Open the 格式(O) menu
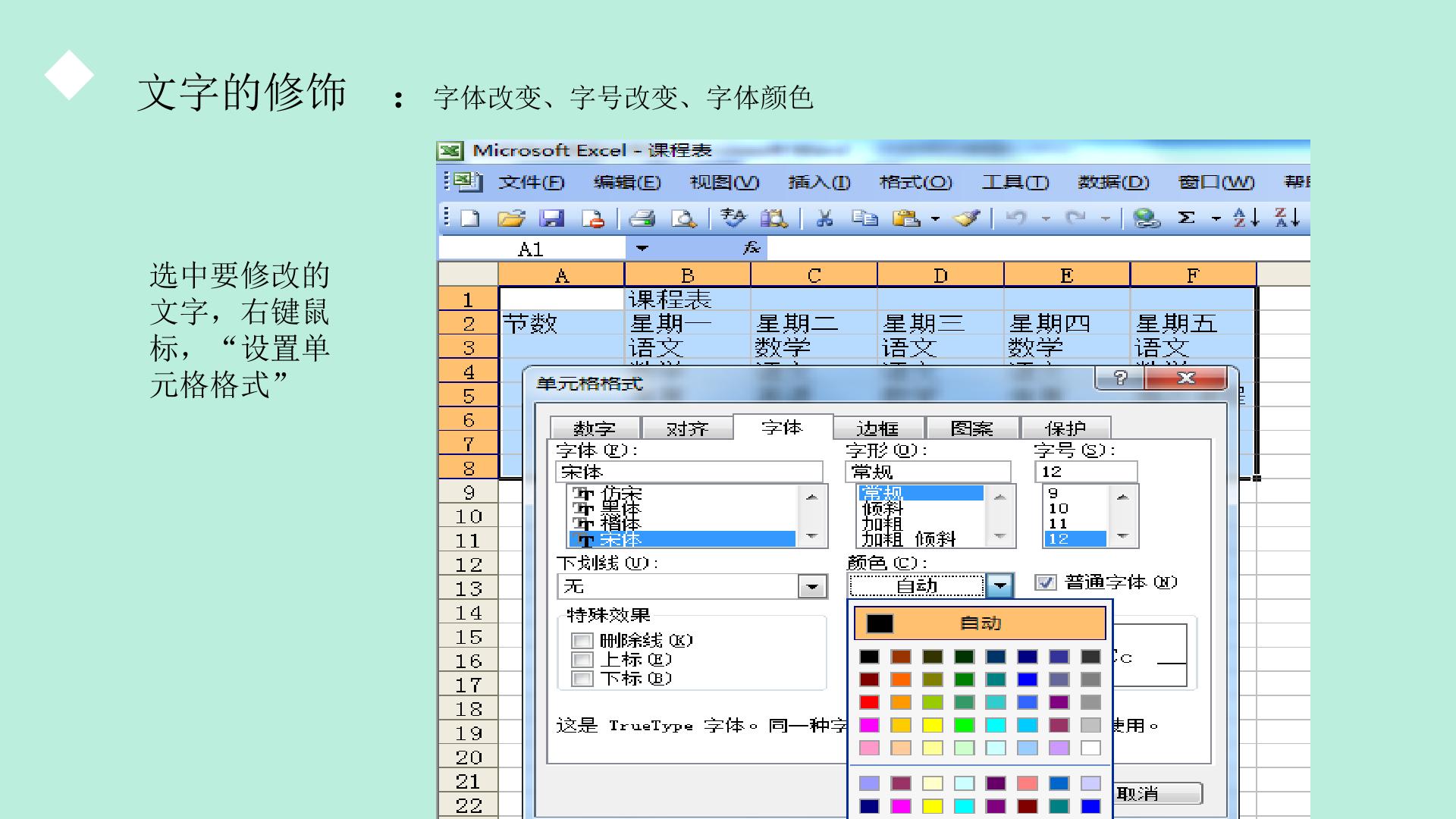 915,183
